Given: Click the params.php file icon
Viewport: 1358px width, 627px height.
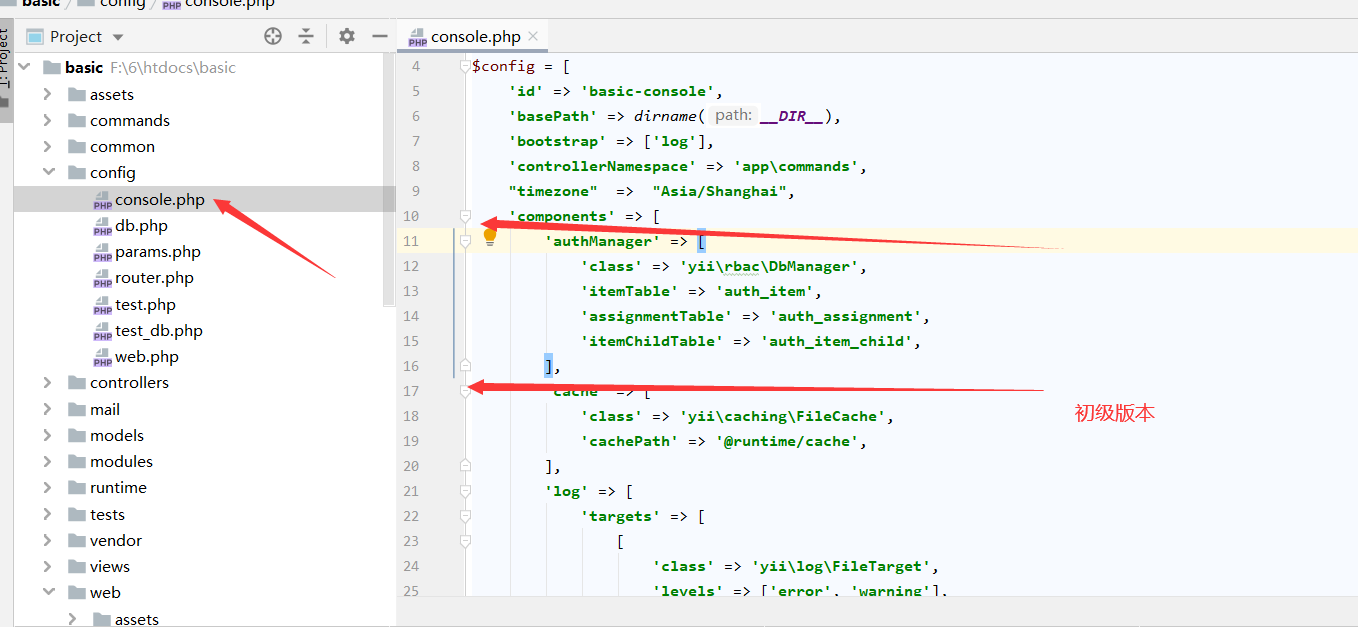Looking at the screenshot, I should [102, 252].
